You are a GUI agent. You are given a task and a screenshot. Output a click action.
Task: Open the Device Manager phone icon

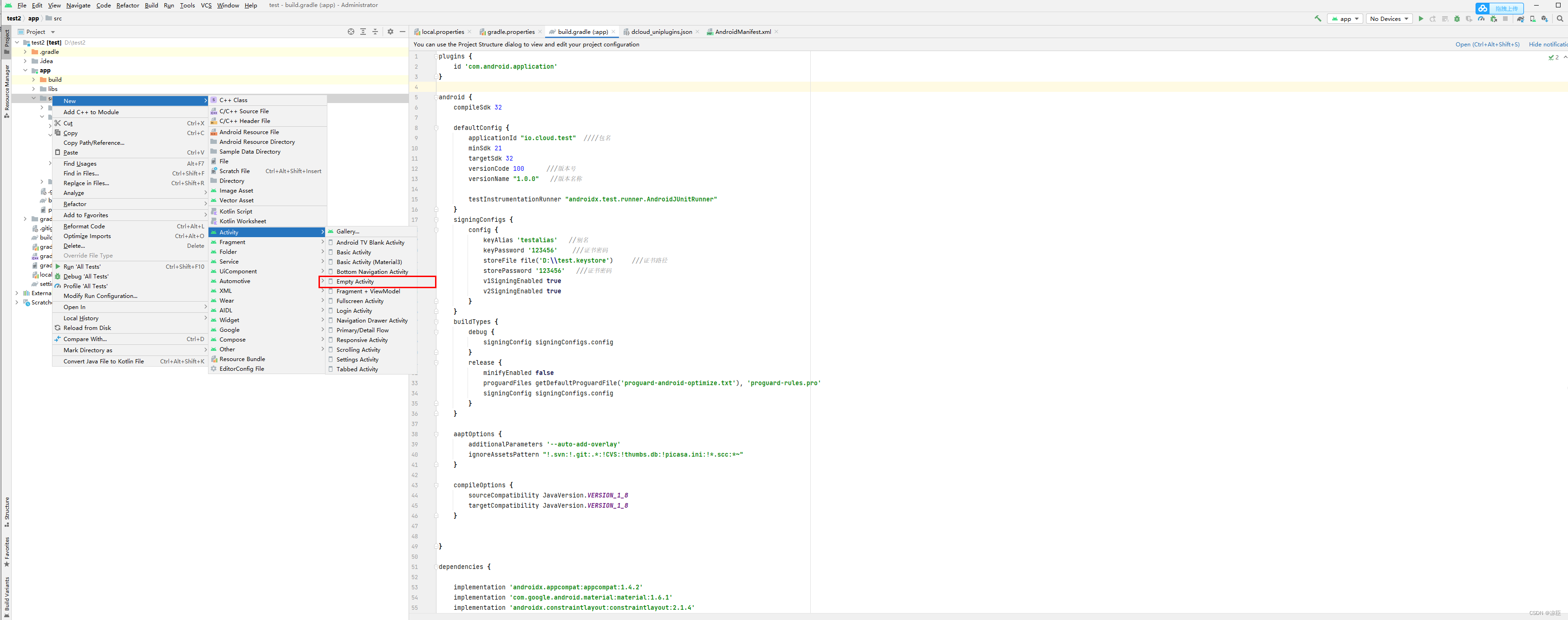tap(1532, 19)
